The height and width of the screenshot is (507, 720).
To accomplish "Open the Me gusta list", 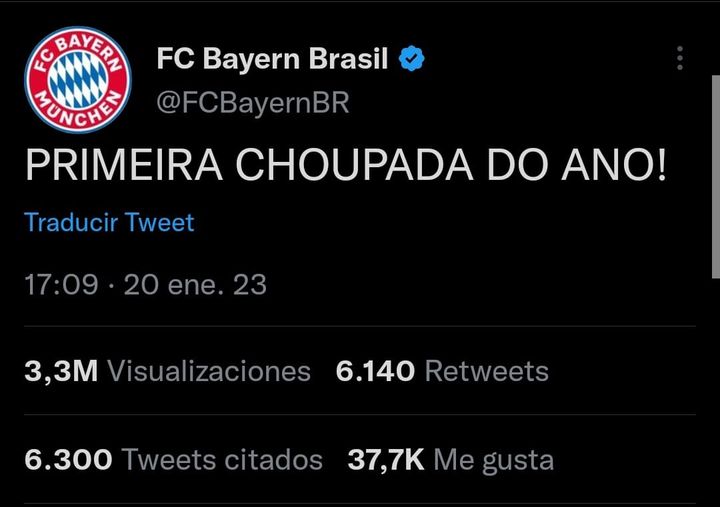I will [494, 460].
